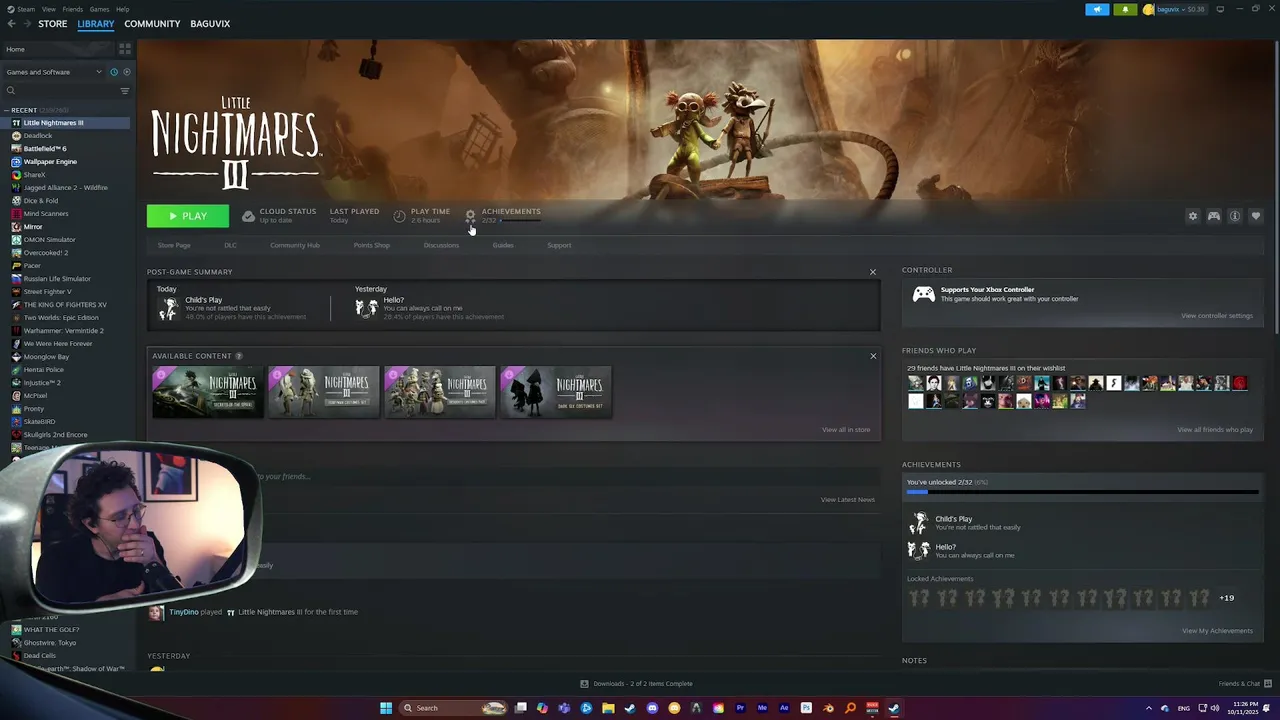Toggle the ready-to-play filter icon

[125, 72]
